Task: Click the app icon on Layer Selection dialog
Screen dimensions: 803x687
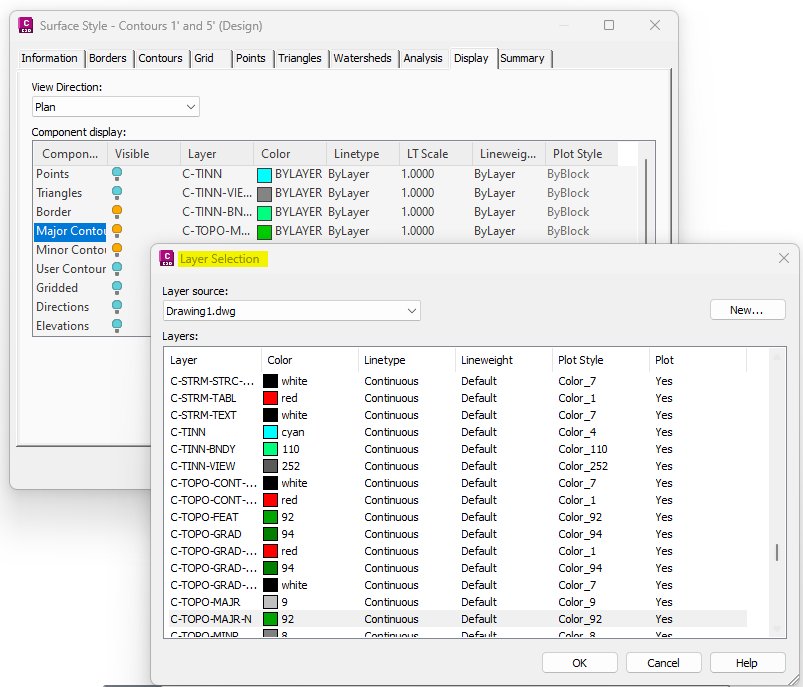Action: tap(167, 258)
